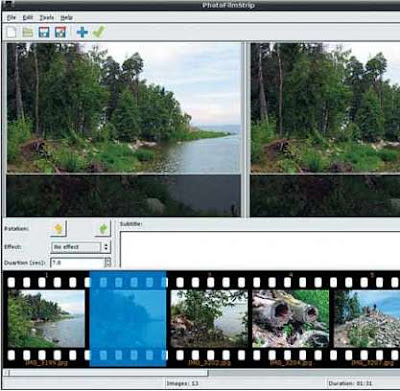400x391 pixels.
Task: Rotate image right with green arrow button
Action: (103, 229)
